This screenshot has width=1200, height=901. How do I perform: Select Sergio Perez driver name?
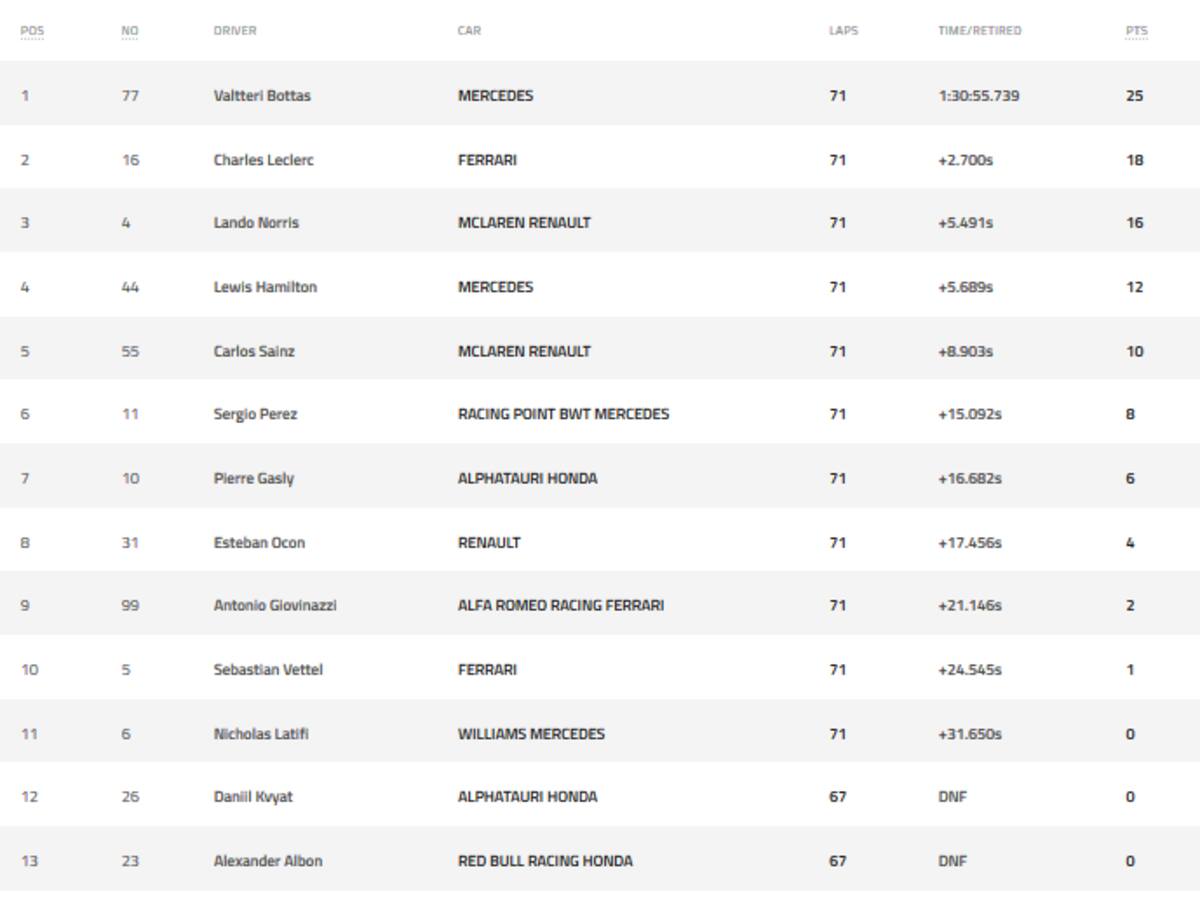pos(255,414)
